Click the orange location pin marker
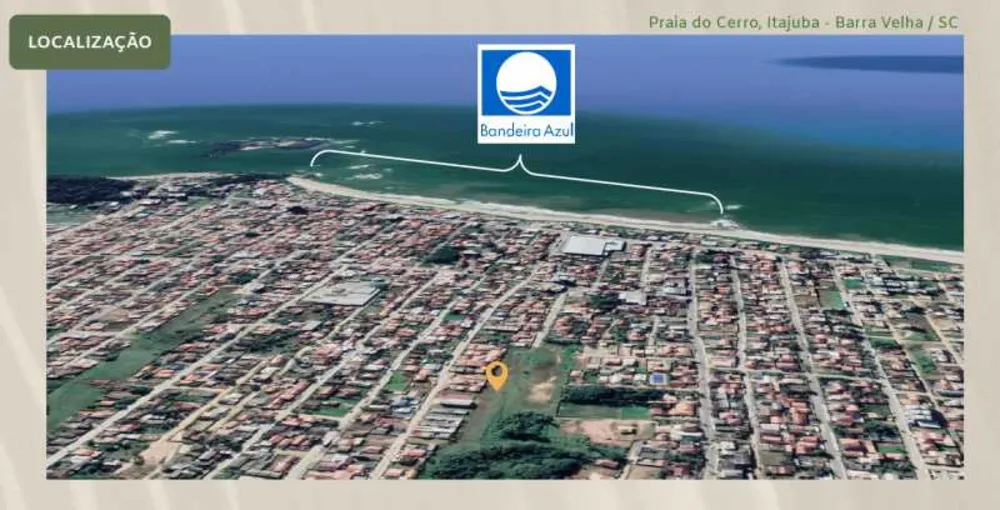The width and height of the screenshot is (1000, 510). tap(497, 375)
